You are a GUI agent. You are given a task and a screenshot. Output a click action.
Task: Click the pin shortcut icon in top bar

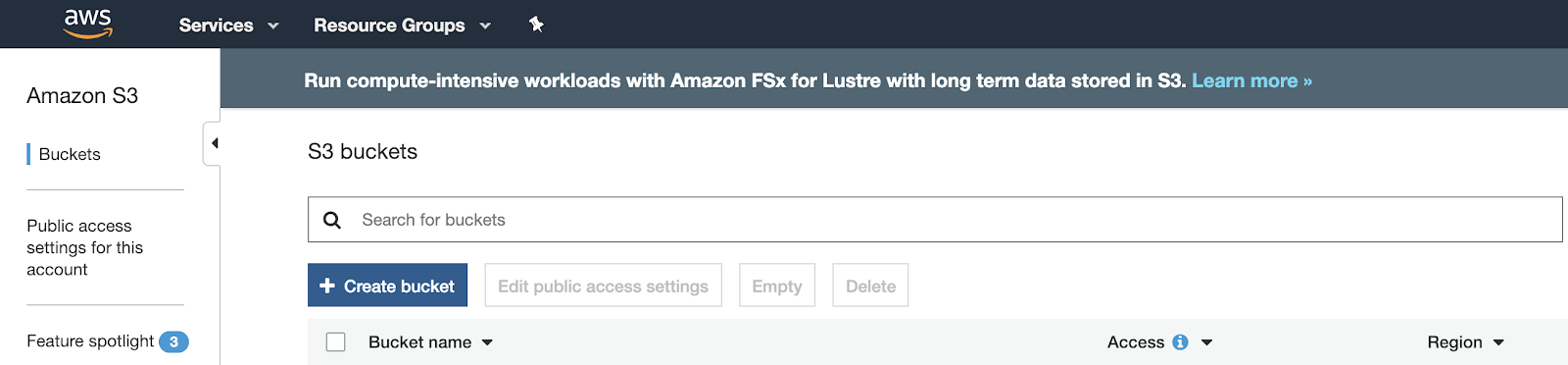pyautogui.click(x=536, y=25)
